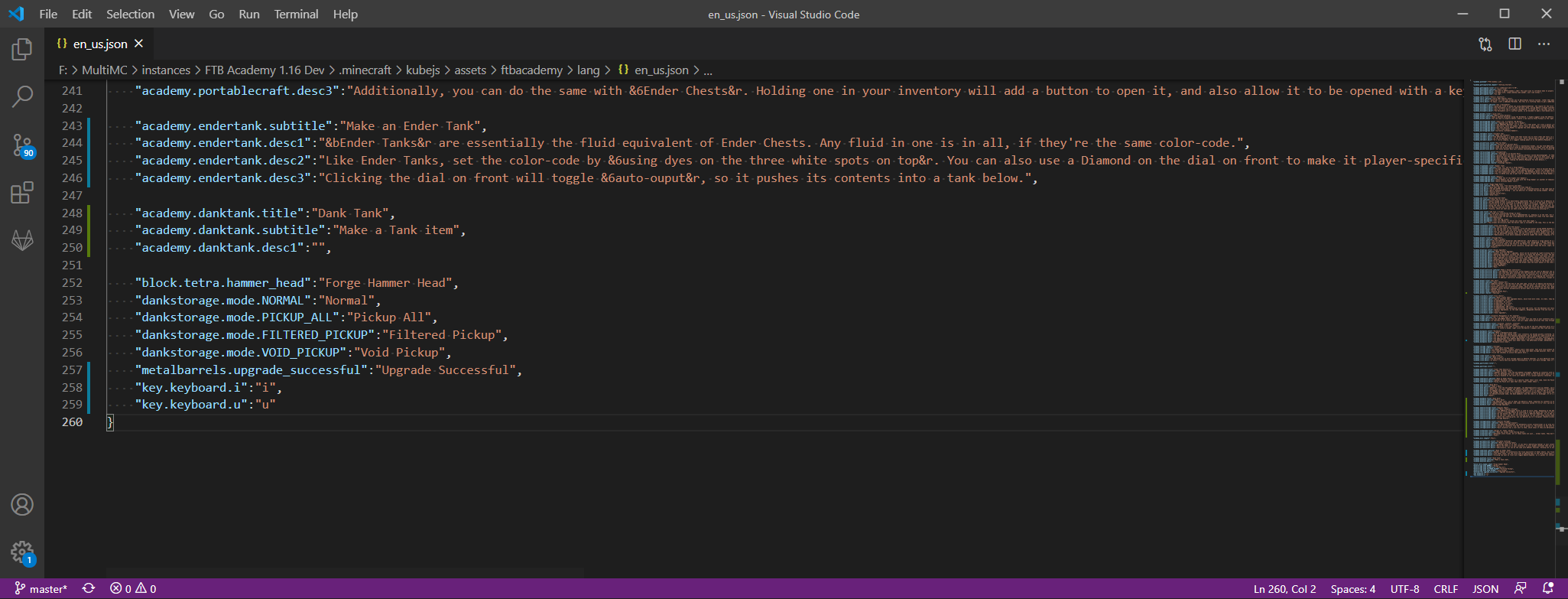This screenshot has width=1568, height=599.
Task: Change file encoding via UTF-8
Action: click(1404, 588)
